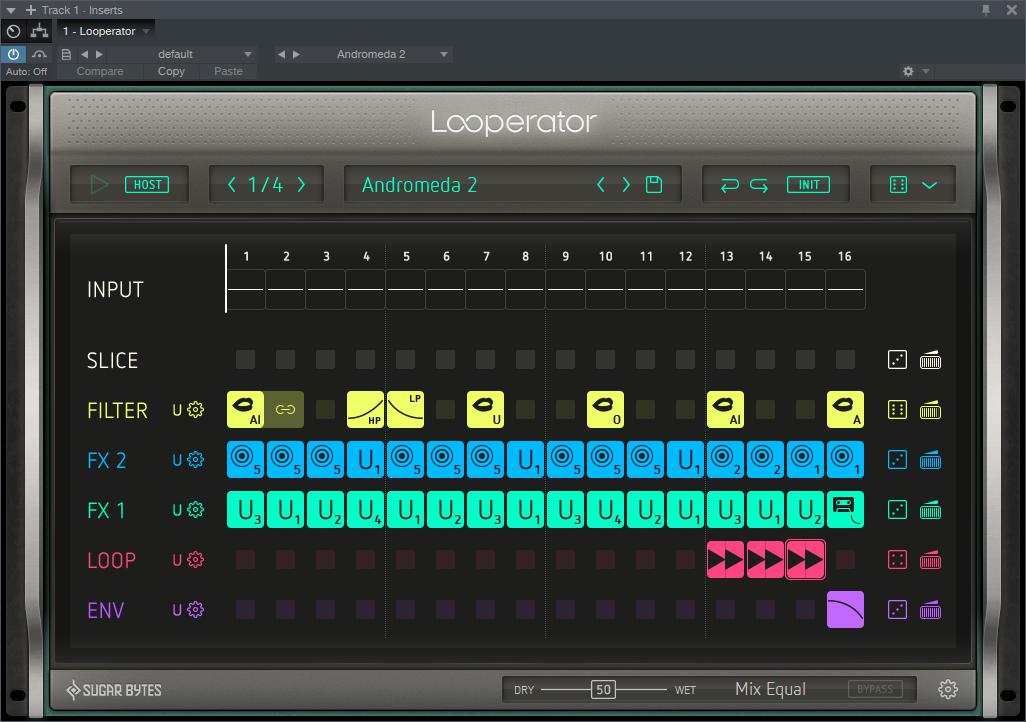Open host settings gear dropdown arrow
The image size is (1026, 722).
pos(926,71)
